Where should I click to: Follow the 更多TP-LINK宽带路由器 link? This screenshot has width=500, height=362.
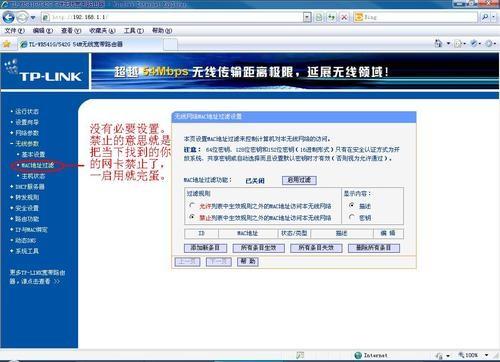click(x=37, y=277)
